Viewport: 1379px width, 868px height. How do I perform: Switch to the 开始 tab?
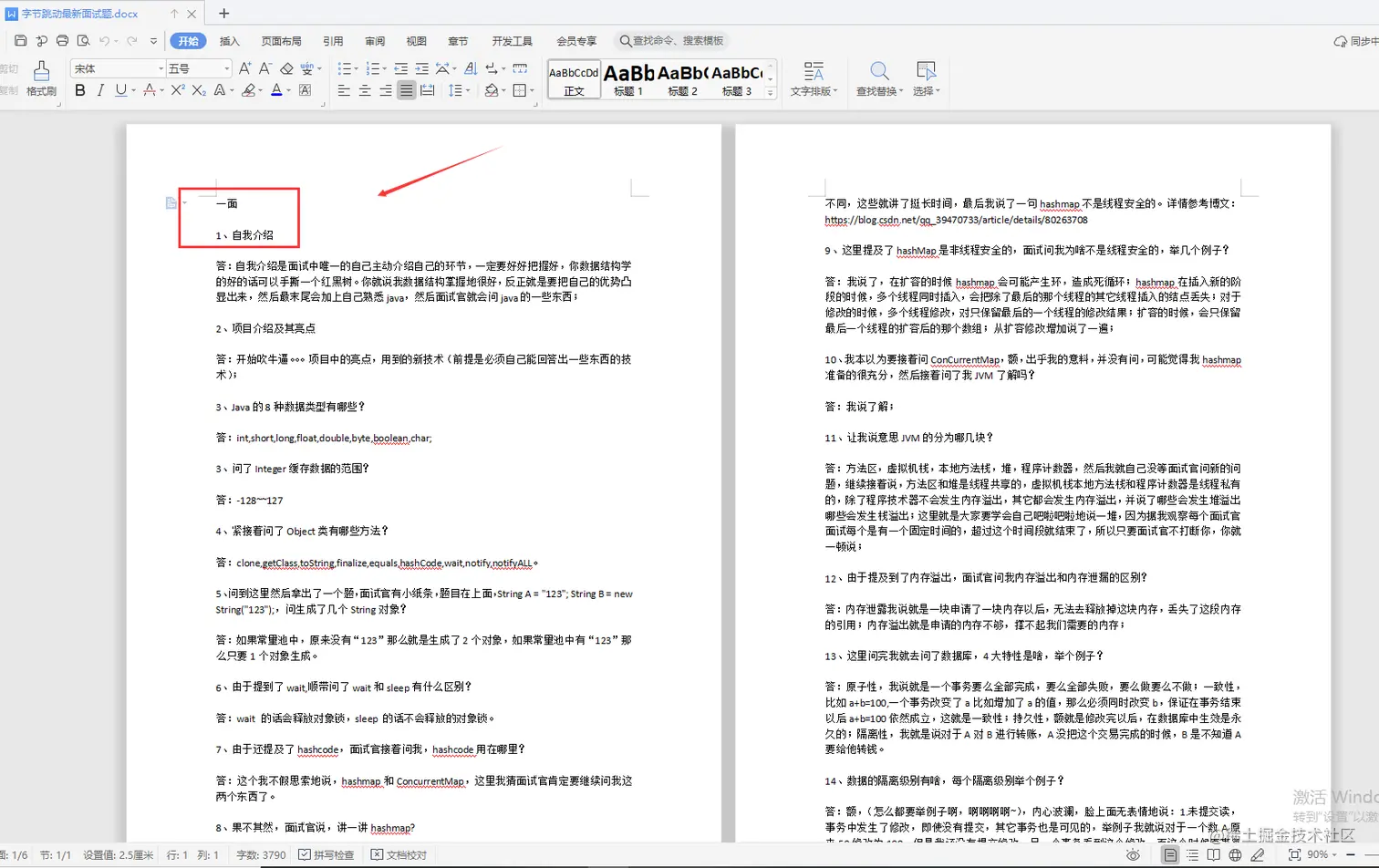click(188, 41)
